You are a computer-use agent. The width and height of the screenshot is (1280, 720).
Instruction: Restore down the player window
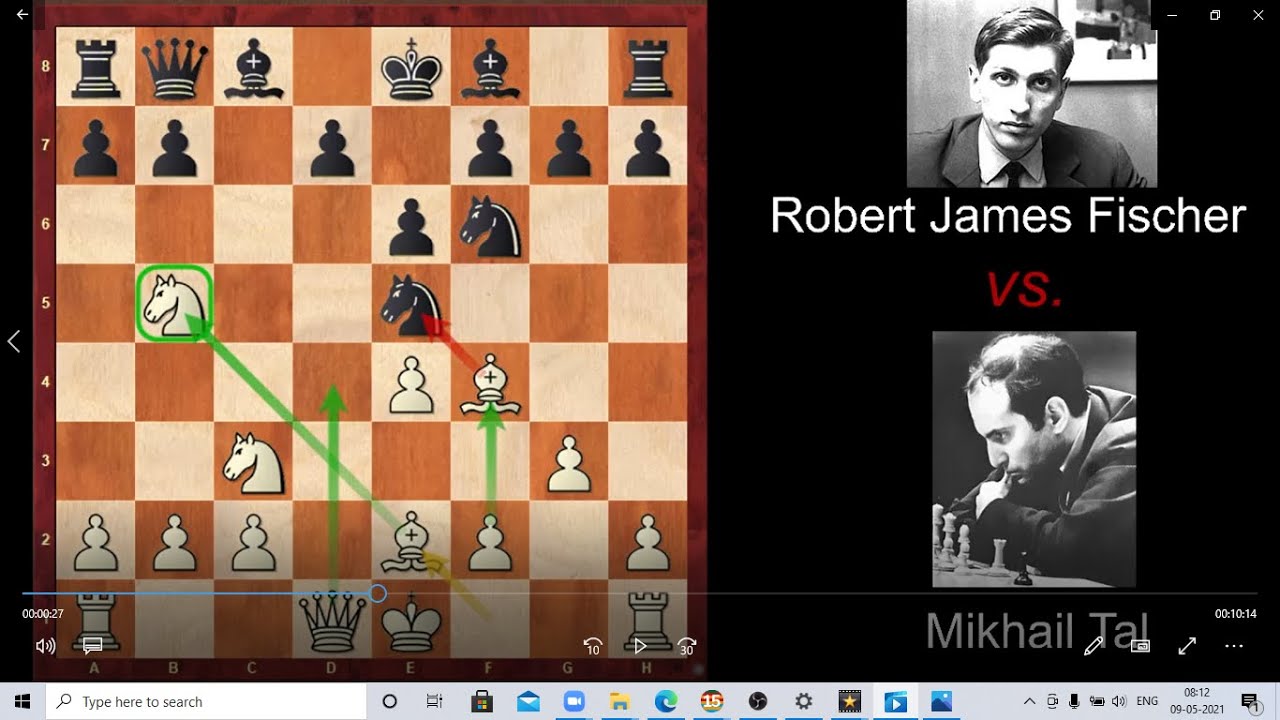coord(1215,15)
